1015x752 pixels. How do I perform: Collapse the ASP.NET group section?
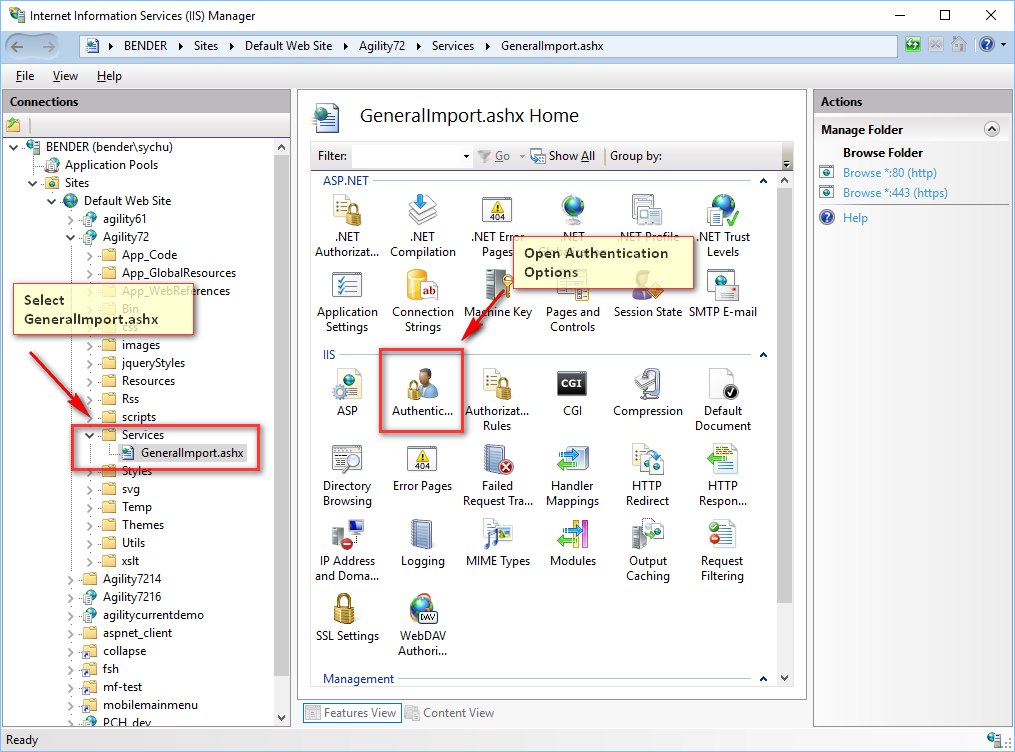pos(764,181)
